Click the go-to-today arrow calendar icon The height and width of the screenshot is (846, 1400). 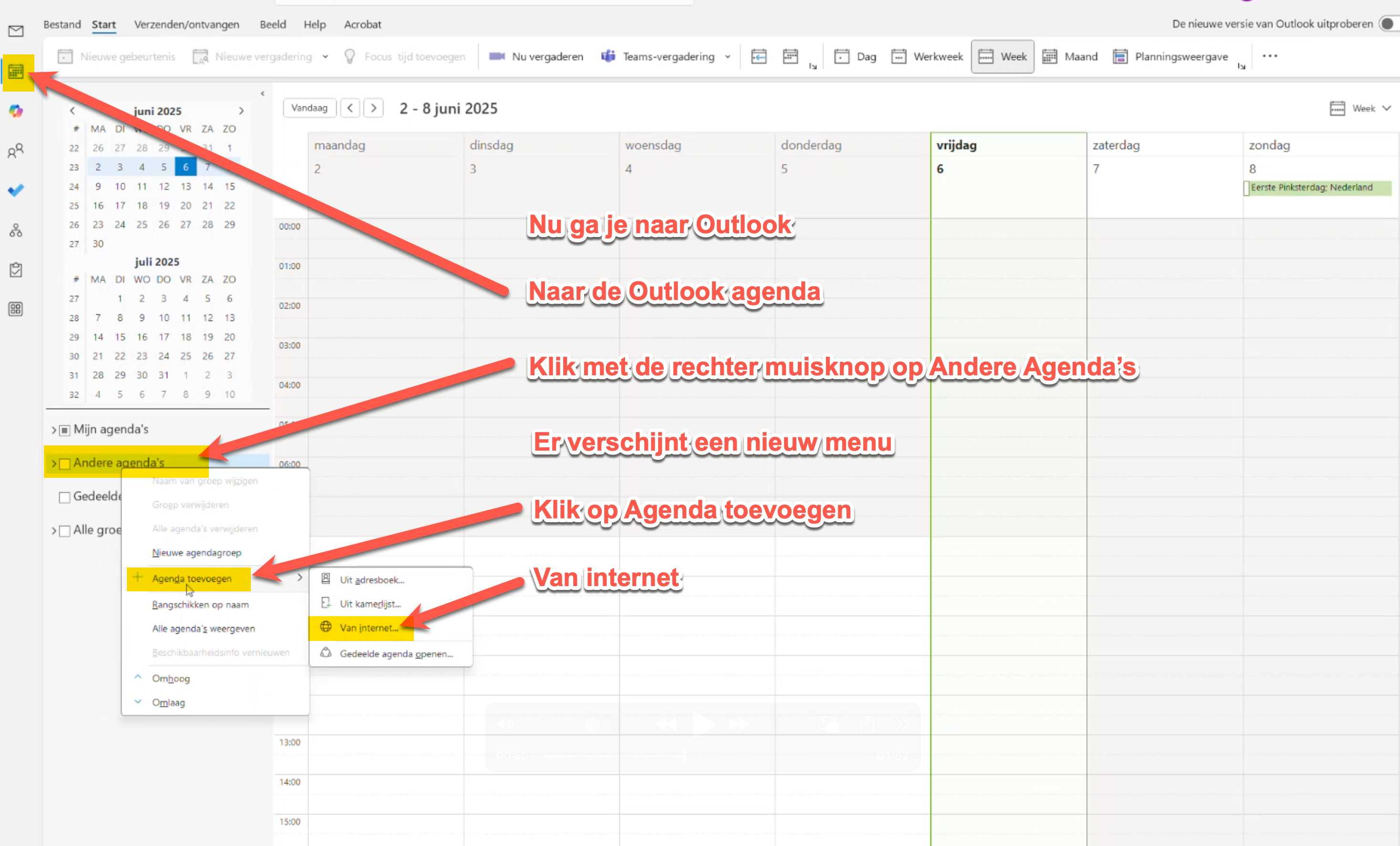click(x=759, y=56)
